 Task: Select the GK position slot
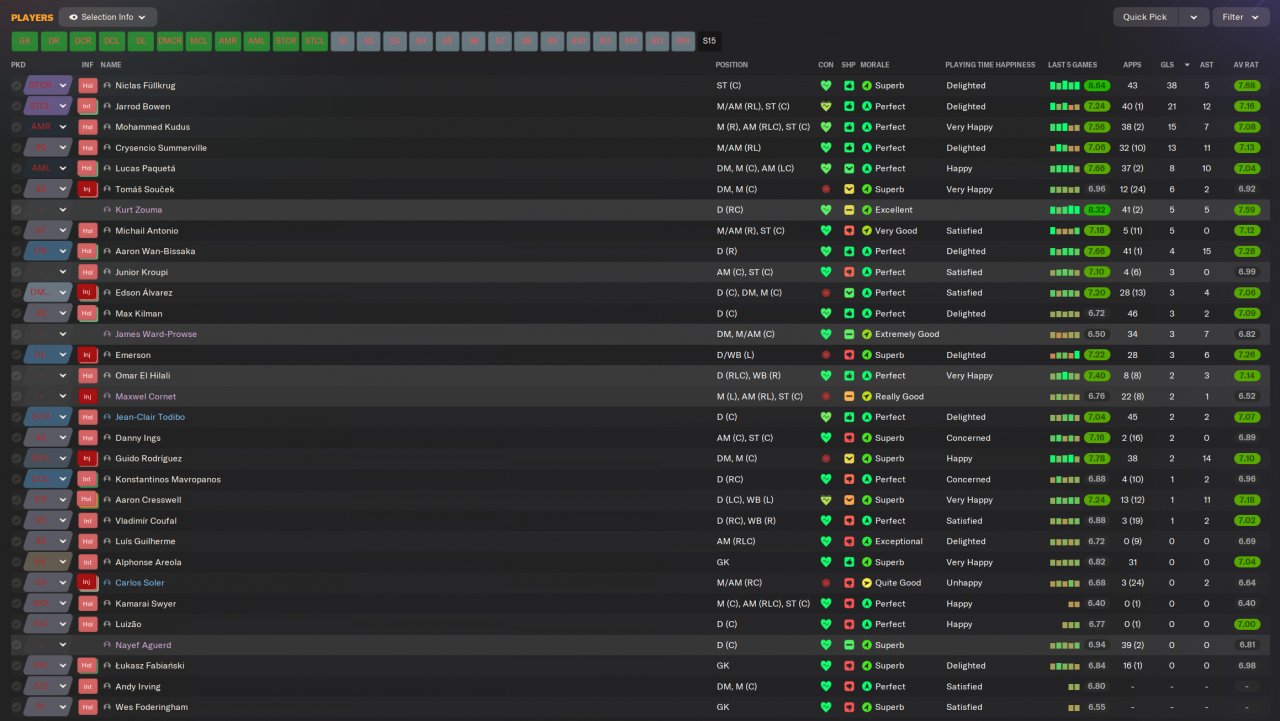pos(25,41)
